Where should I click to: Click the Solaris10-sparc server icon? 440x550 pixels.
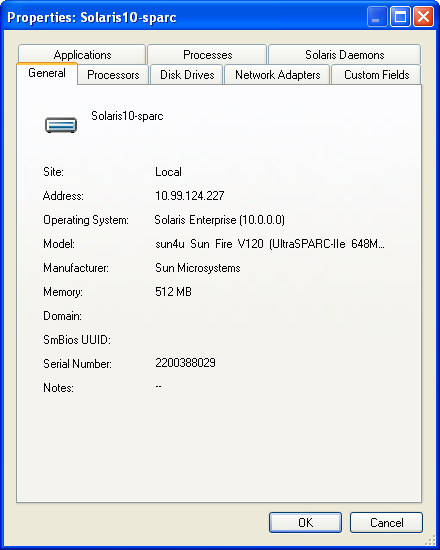(x=61, y=125)
